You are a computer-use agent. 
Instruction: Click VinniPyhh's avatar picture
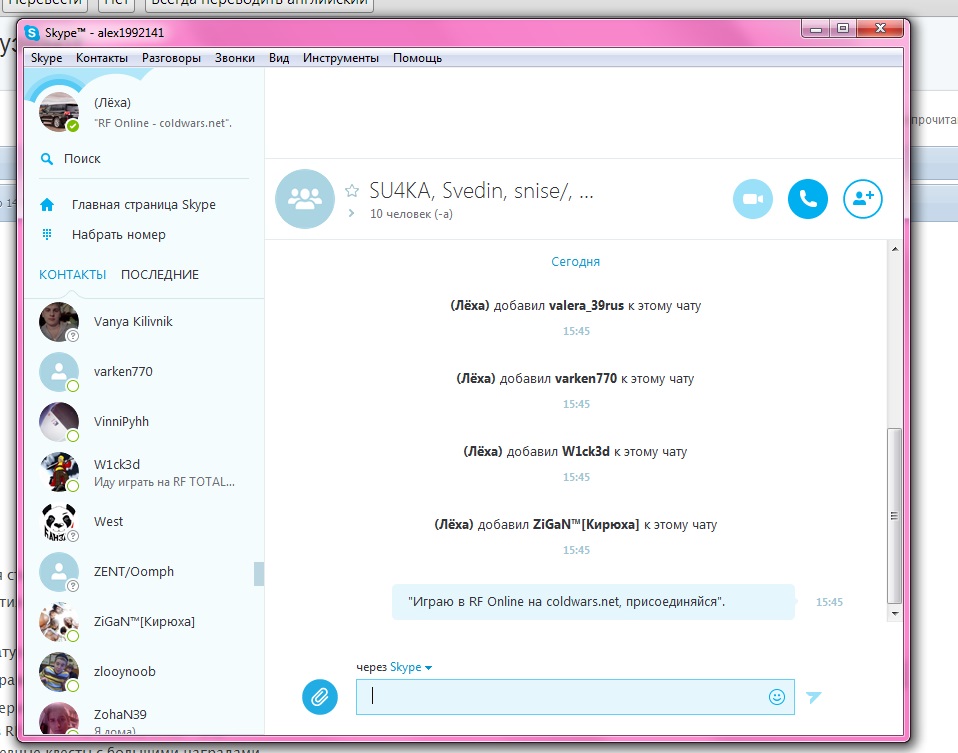59,422
